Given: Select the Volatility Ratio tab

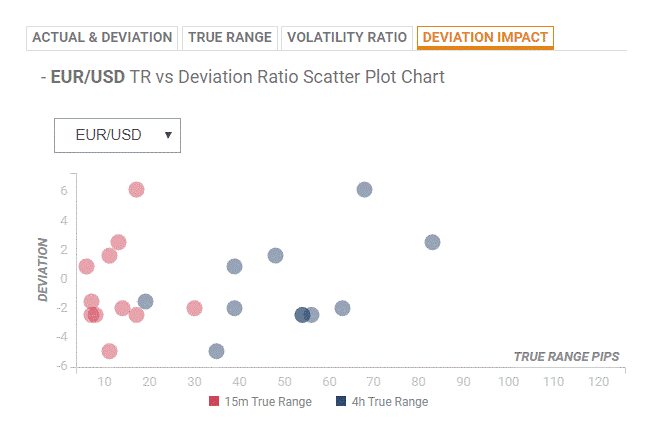Looking at the screenshot, I should (347, 38).
